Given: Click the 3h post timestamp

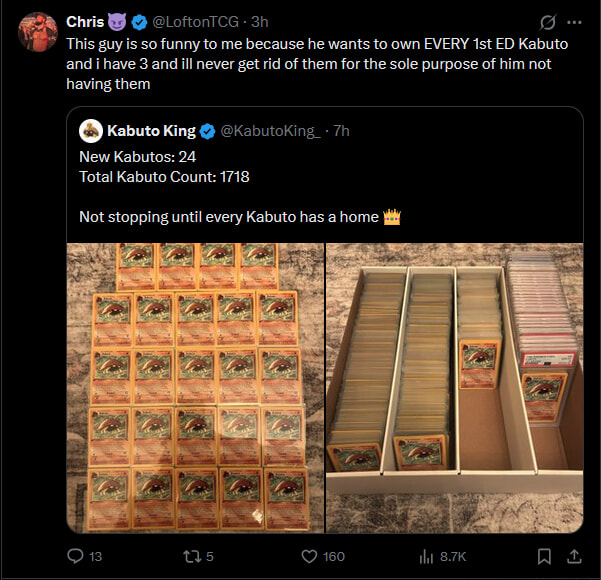Looking at the screenshot, I should [x=259, y=22].
